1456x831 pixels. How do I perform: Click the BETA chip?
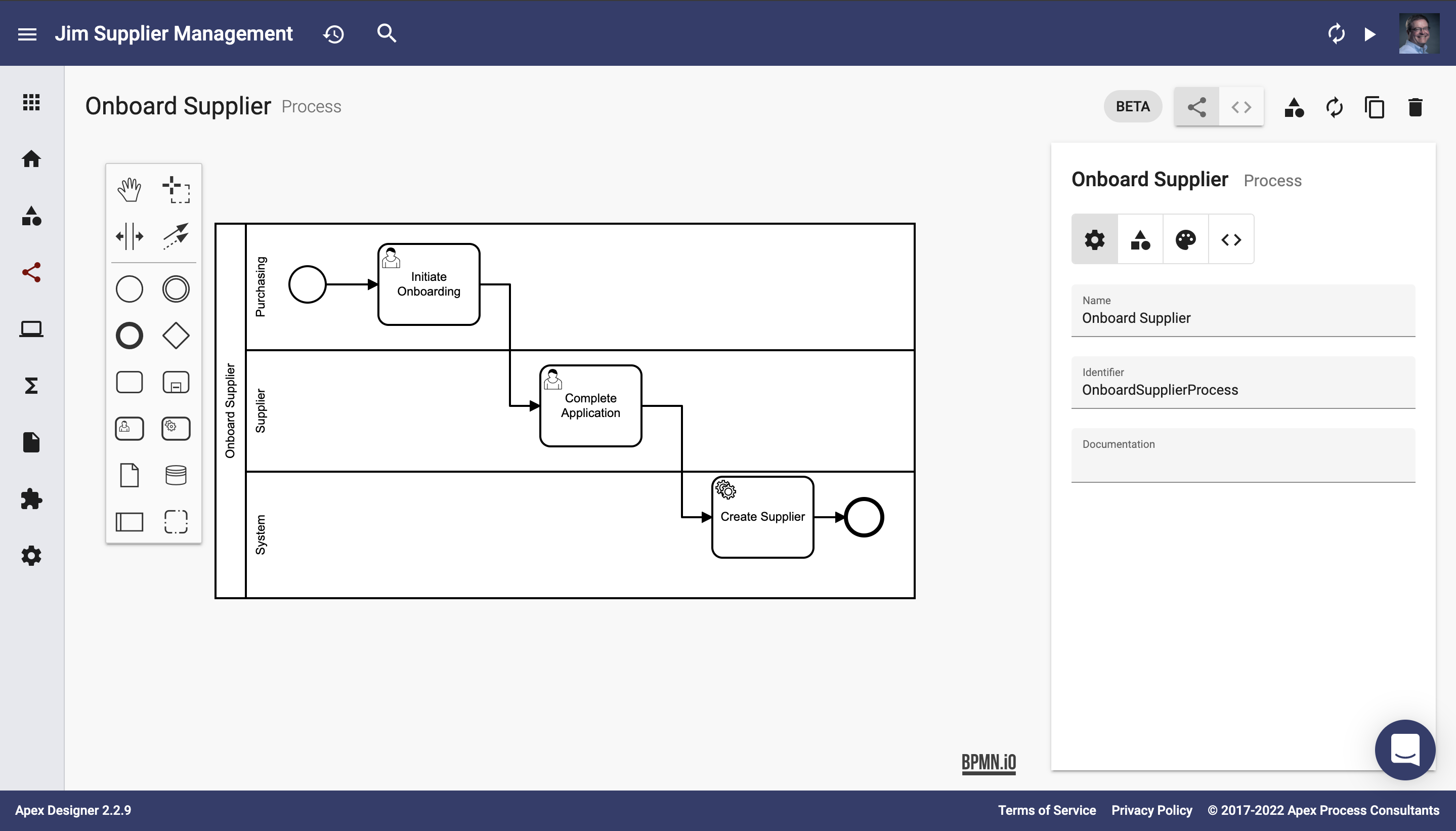pos(1133,107)
